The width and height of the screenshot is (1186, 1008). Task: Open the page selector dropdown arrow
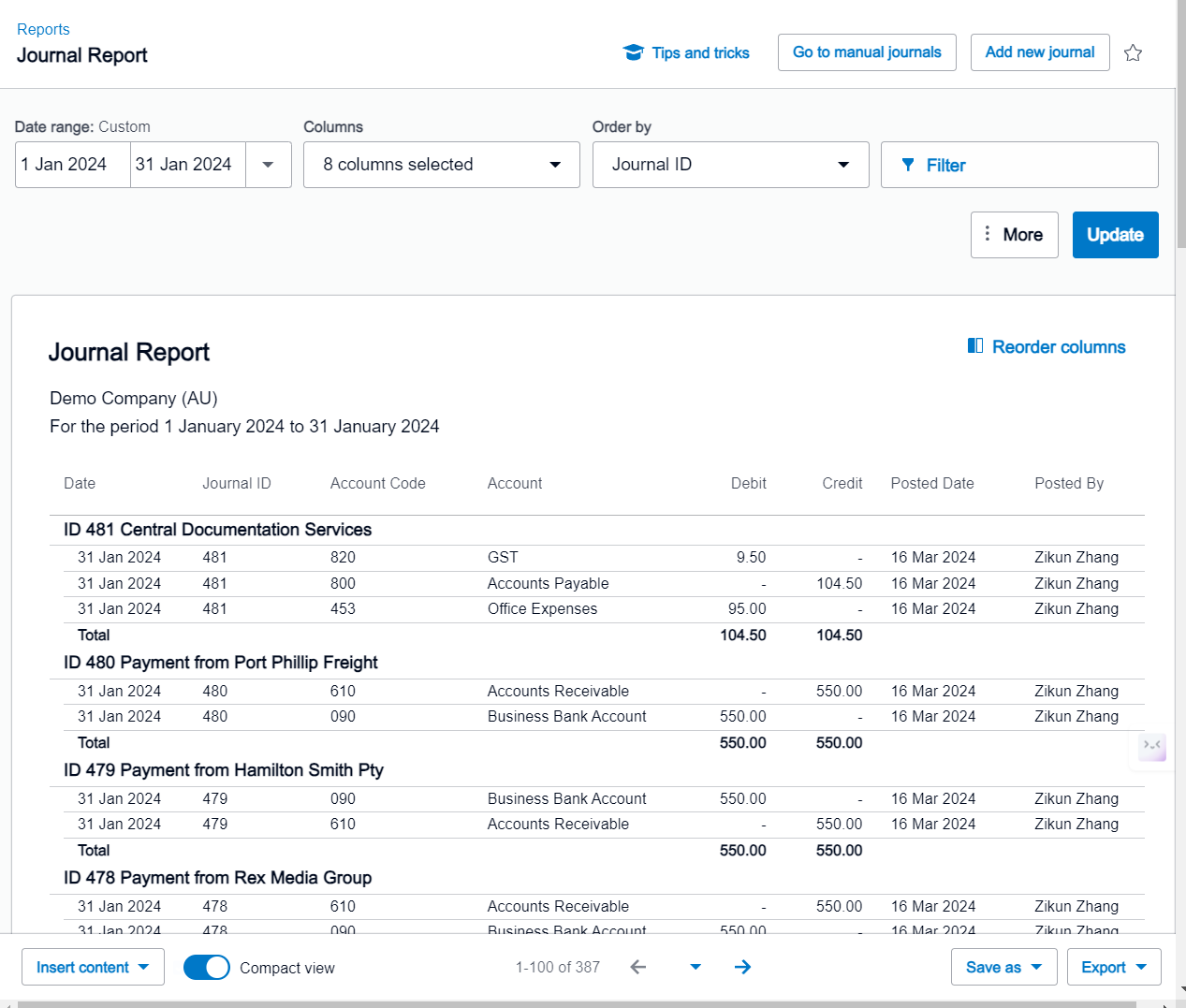695,967
